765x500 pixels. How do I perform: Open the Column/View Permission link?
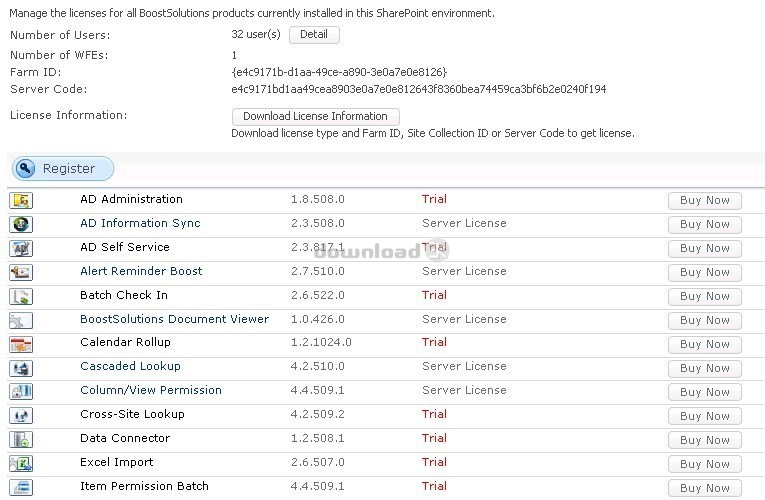click(x=151, y=390)
